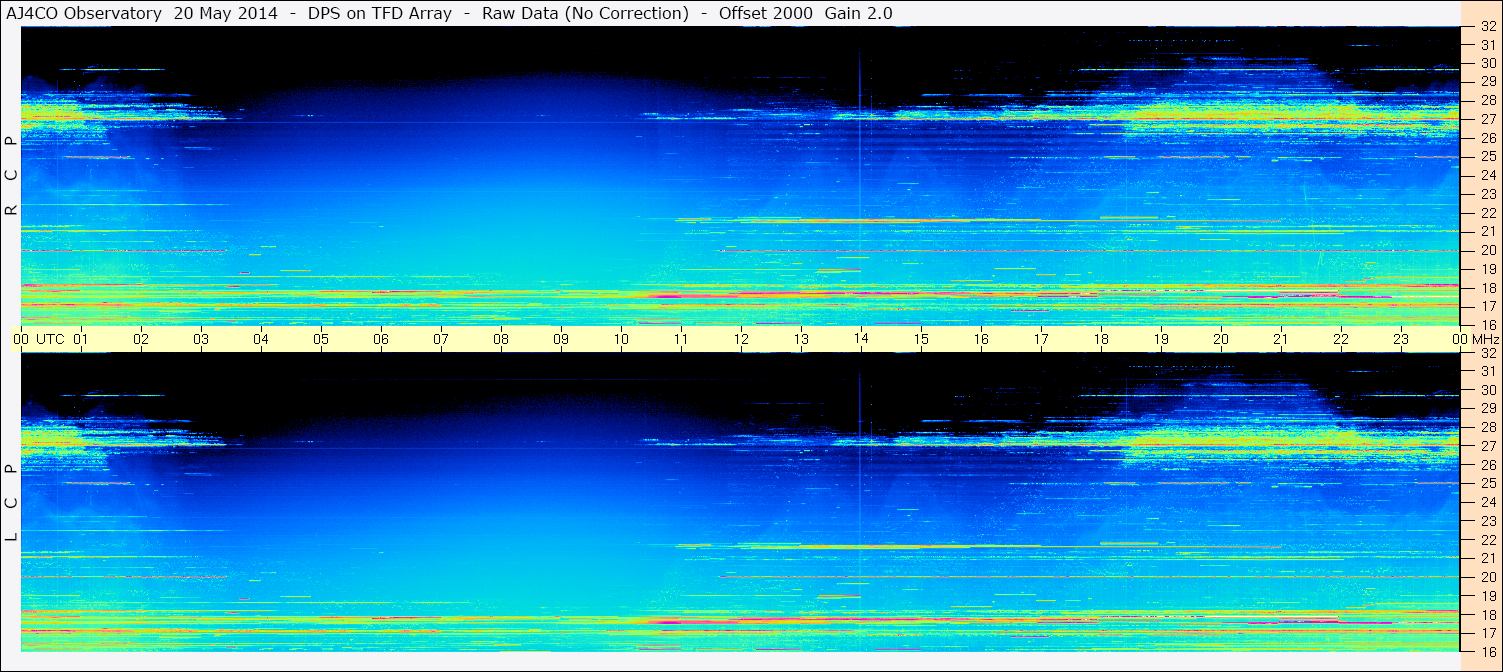Click 19 MHz label on LCP scale
This screenshot has width=1503, height=672.
tap(1487, 595)
